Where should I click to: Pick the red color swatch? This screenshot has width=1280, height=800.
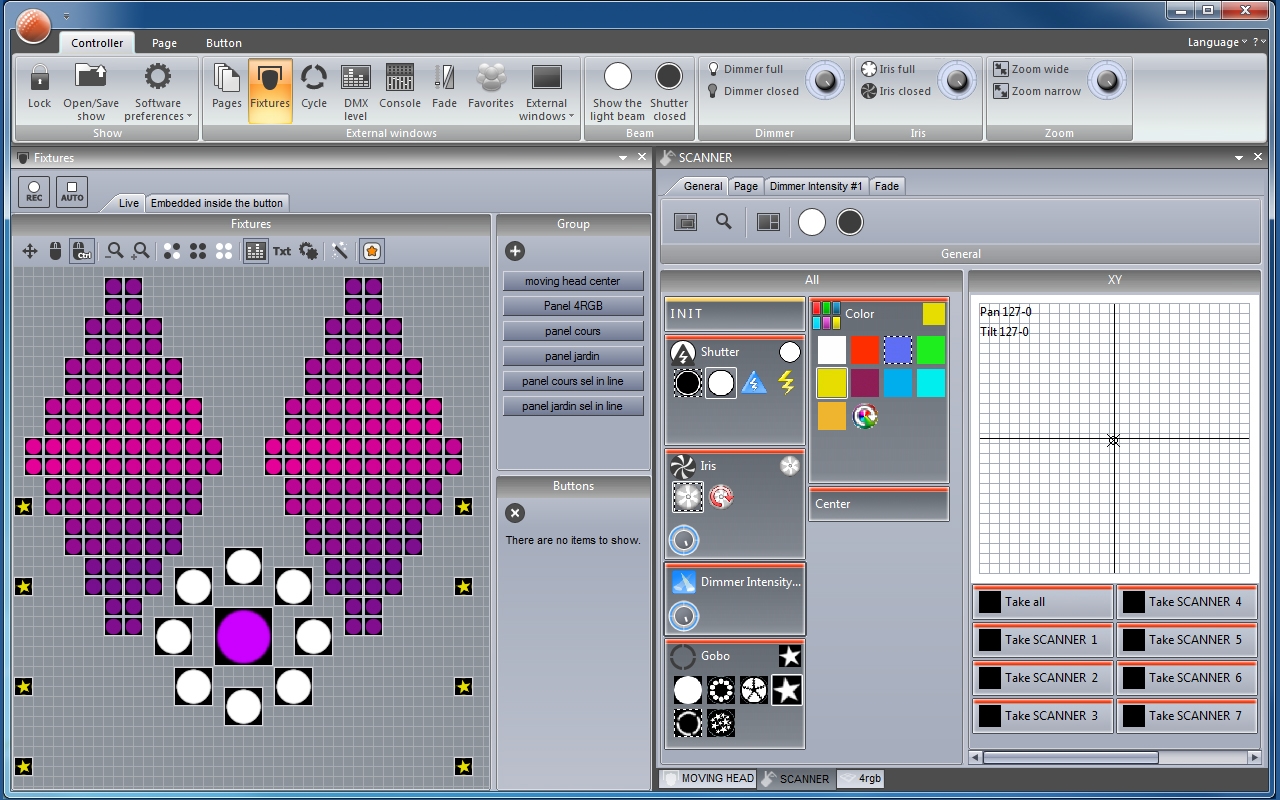click(865, 350)
